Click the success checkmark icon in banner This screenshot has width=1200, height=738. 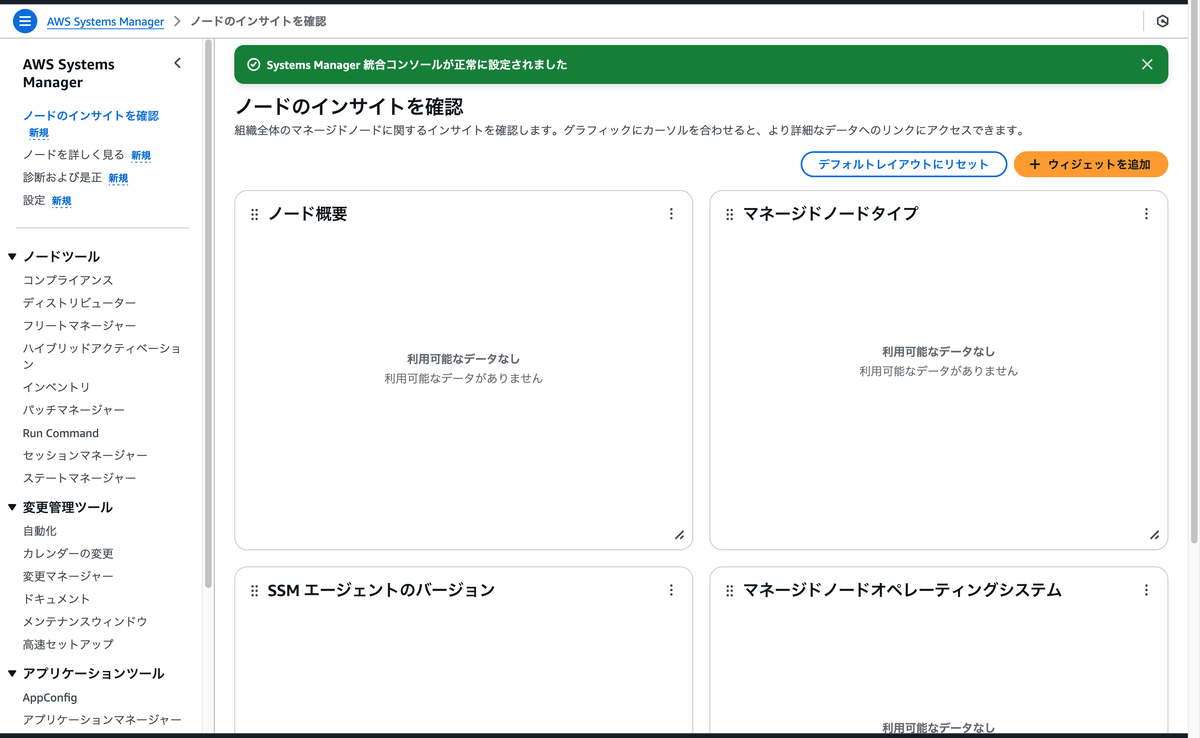(x=254, y=64)
